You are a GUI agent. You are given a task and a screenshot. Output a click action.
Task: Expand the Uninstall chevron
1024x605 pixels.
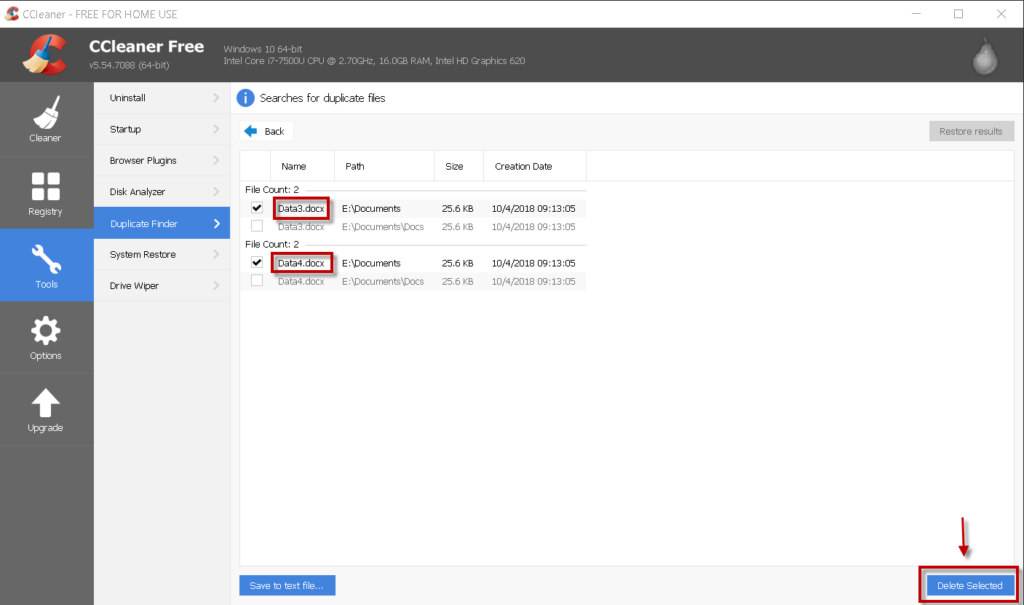point(216,97)
